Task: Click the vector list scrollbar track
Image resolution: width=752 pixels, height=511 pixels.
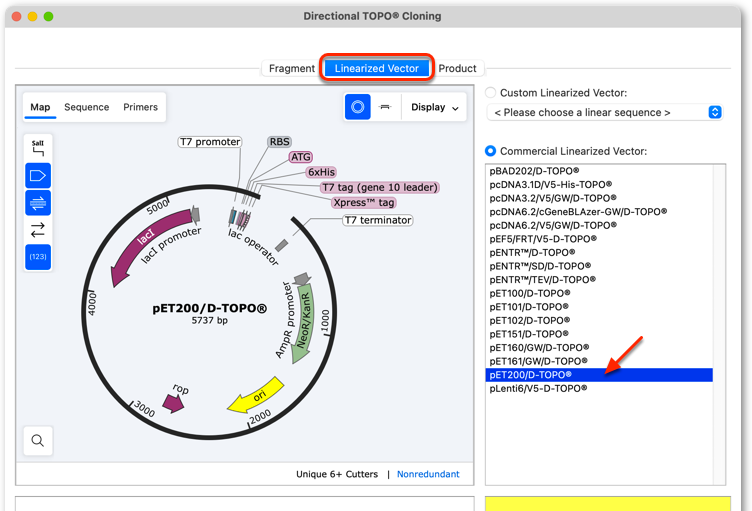Action: [719, 324]
